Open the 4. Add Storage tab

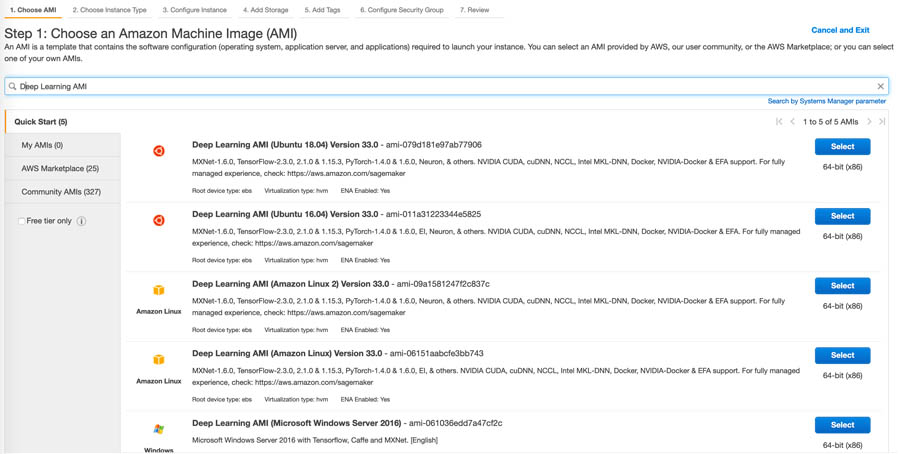[265, 10]
